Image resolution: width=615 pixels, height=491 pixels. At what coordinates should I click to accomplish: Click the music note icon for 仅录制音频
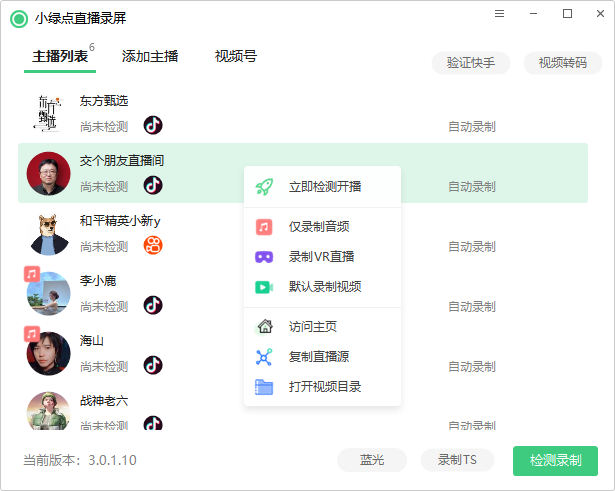coord(264,227)
